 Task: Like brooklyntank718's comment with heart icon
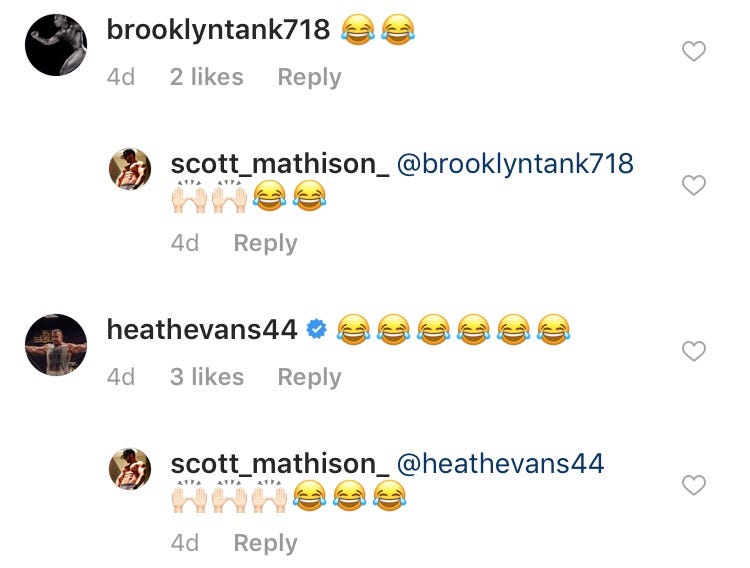click(x=694, y=52)
